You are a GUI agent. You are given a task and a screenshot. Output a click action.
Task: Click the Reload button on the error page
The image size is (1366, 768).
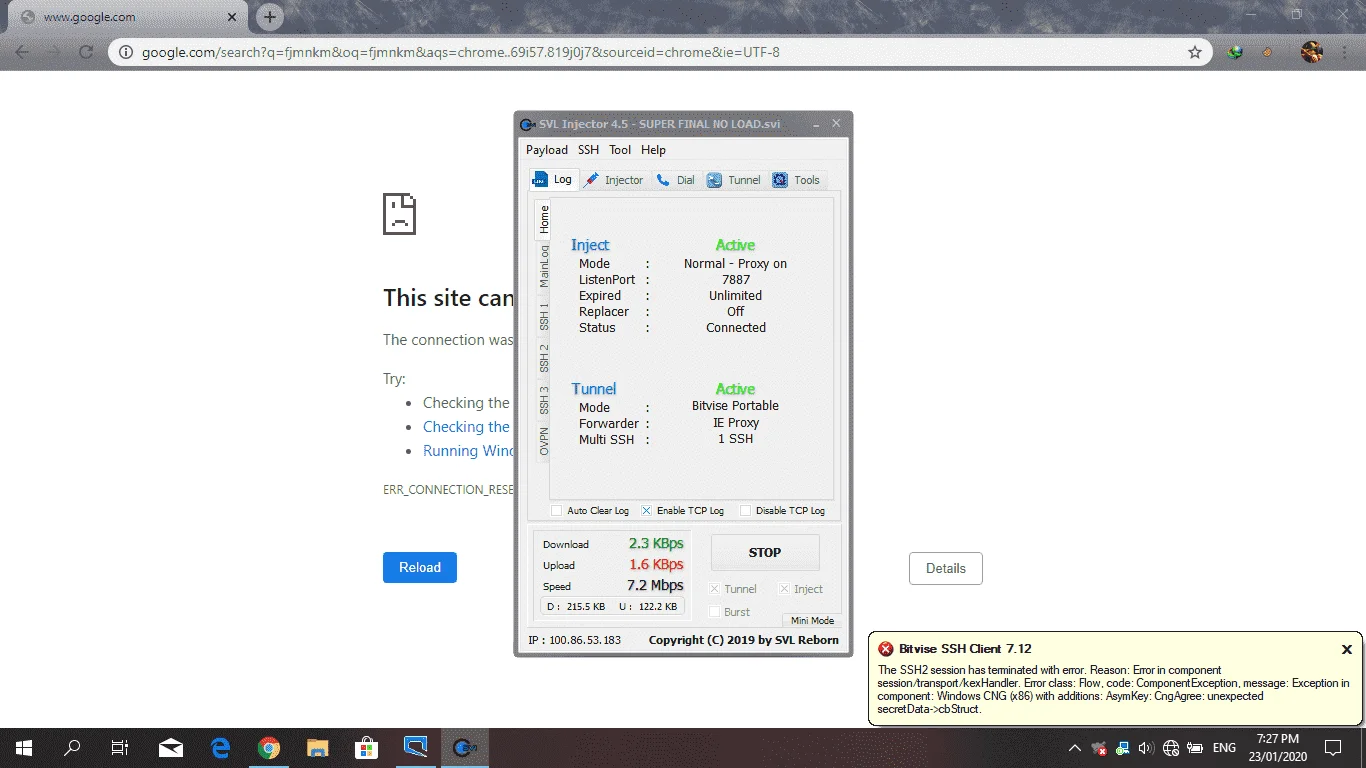click(420, 567)
